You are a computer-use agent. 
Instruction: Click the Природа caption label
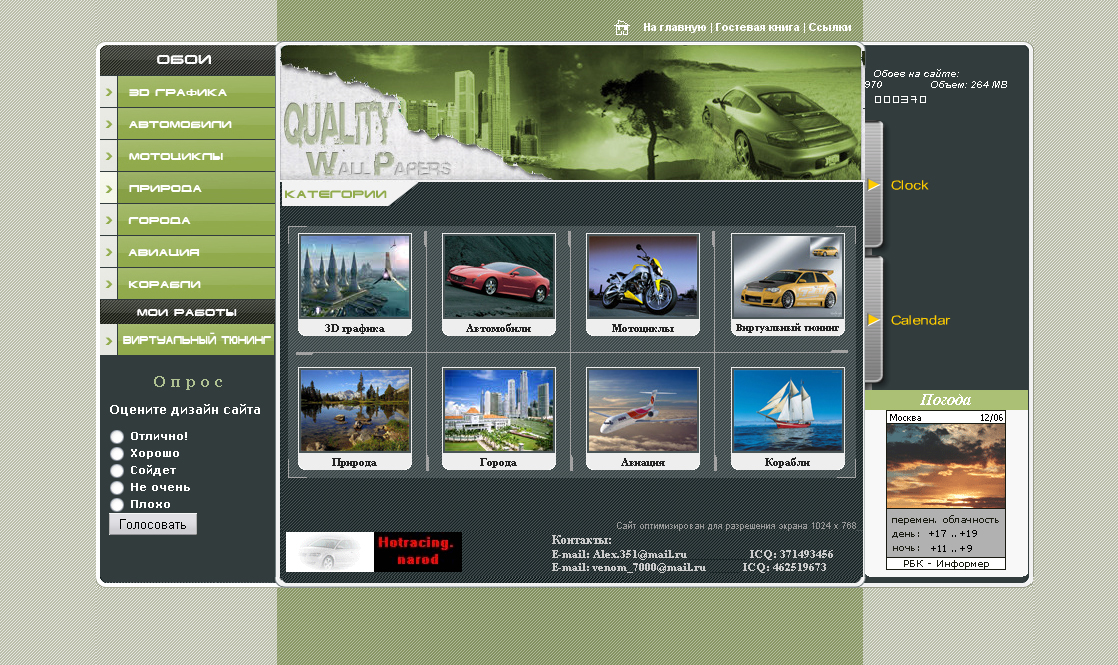click(x=354, y=463)
